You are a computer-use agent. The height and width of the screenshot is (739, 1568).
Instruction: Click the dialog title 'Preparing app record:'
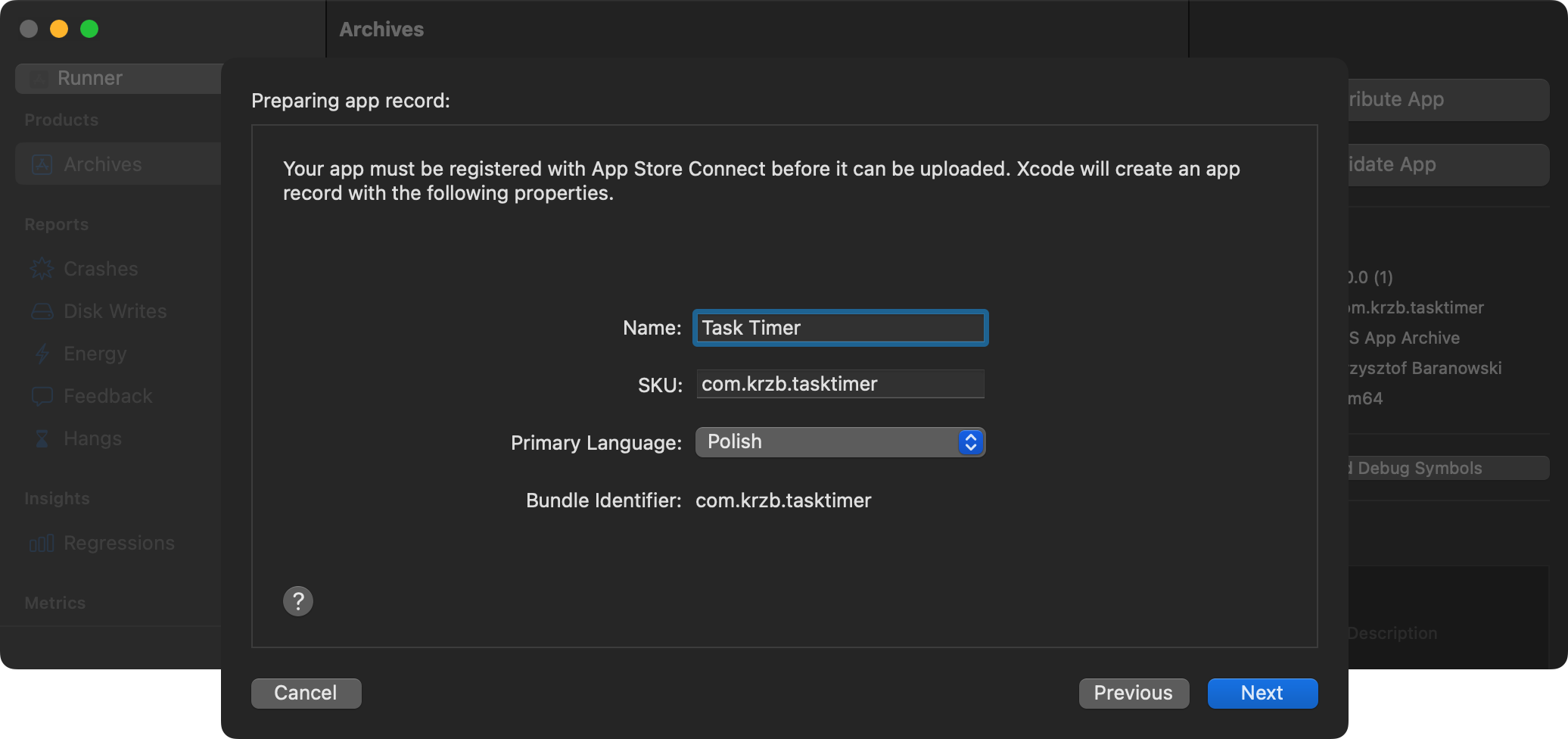[350, 101]
